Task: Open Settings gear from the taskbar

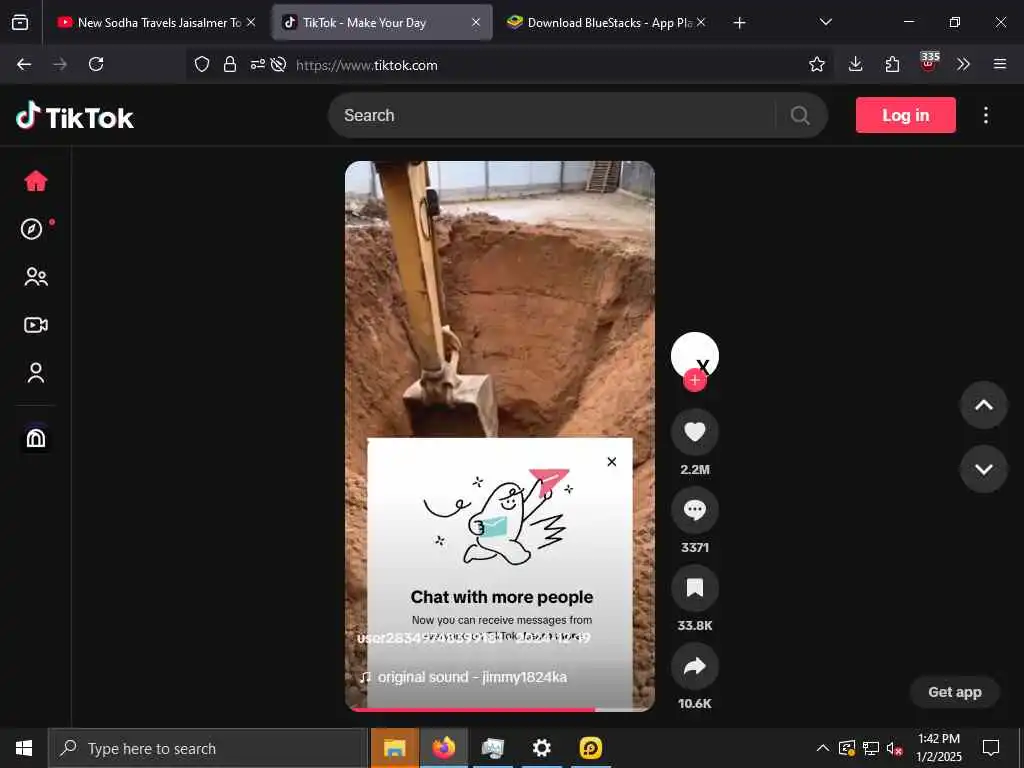Action: 541,748
